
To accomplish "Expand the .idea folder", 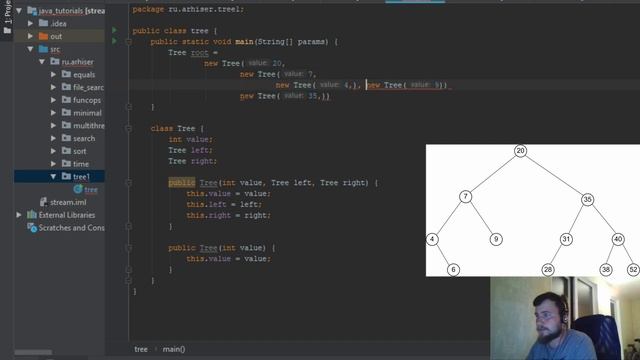I will (x=31, y=23).
